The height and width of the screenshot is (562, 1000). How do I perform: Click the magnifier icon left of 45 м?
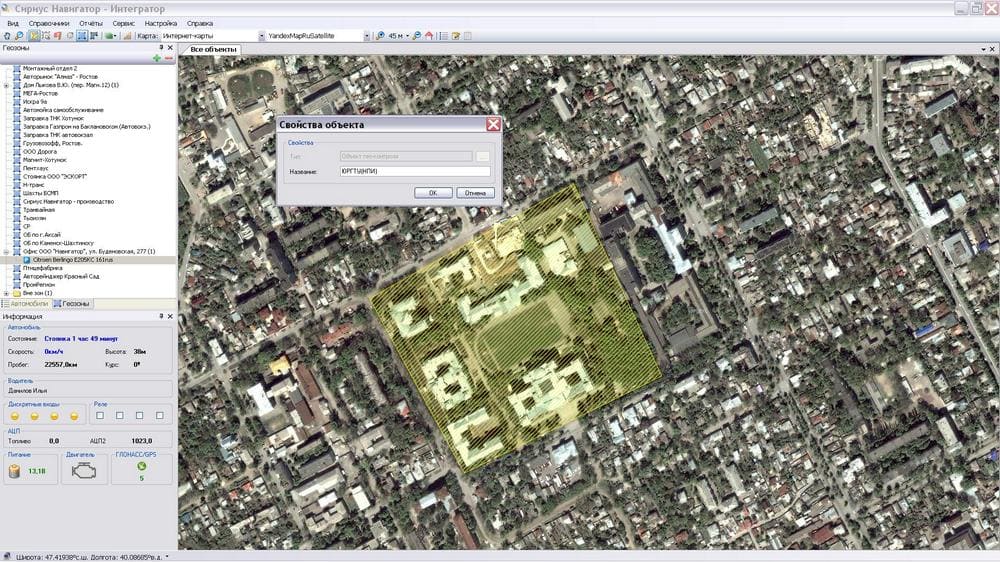[380, 36]
